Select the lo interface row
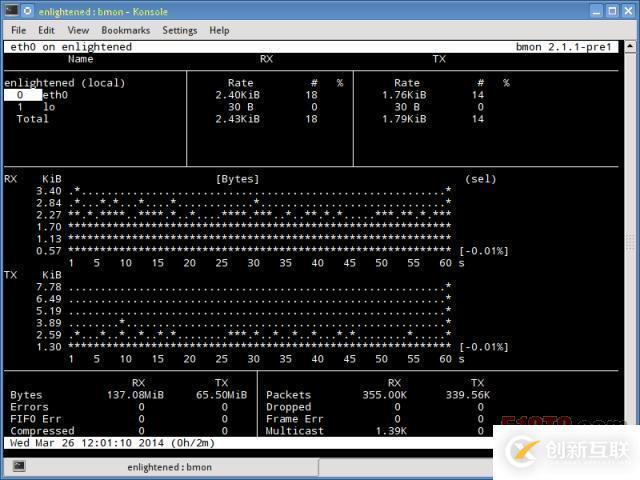Screen dimensions: 640x480 49,107
